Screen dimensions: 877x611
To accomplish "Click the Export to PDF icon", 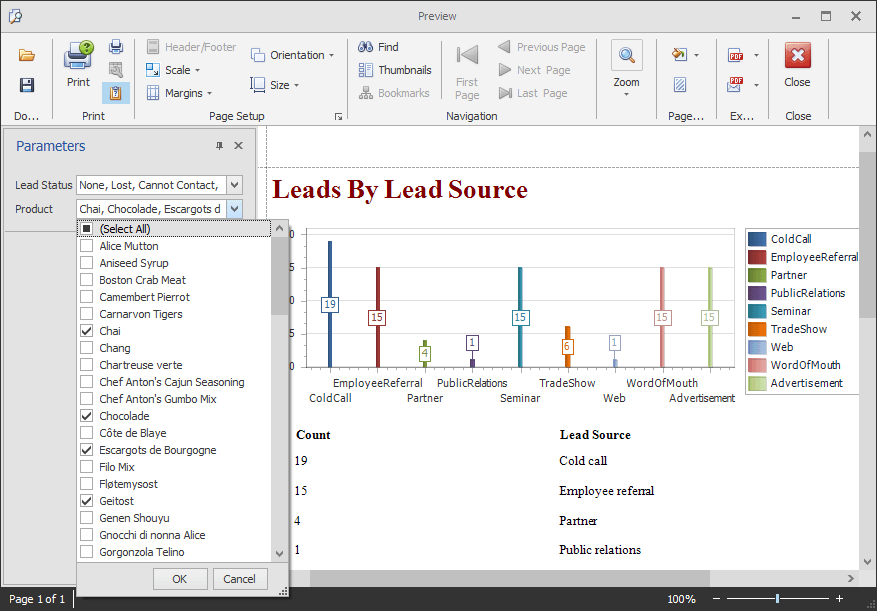I will pyautogui.click(x=736, y=55).
